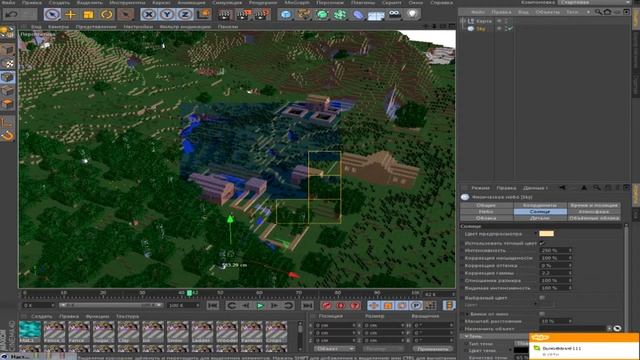Open the material manager Текстура menu
Image resolution: width=640 pixels, height=360 pixels.
click(x=127, y=316)
